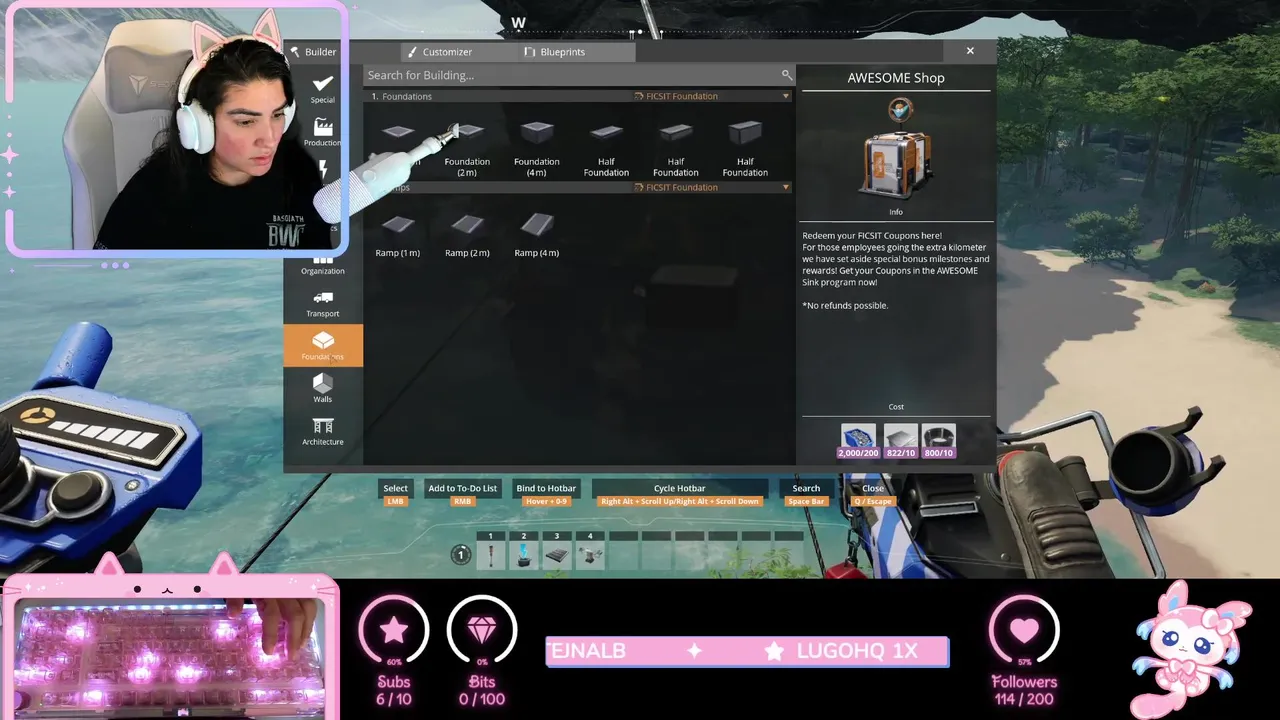Screen dimensions: 1280x720
Task: Click the Followers 114 / 200 progress ring
Action: [x=1024, y=631]
